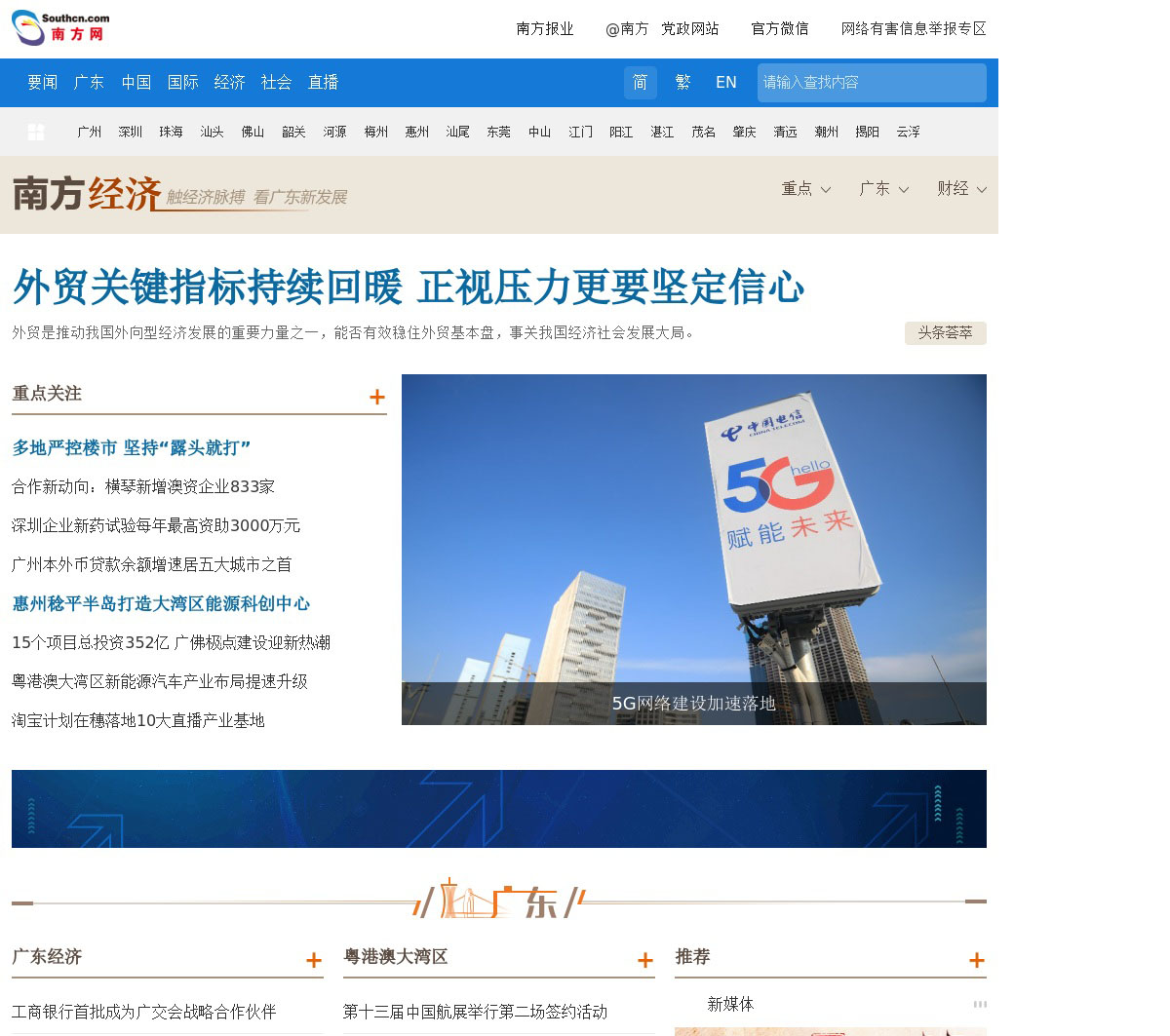Open 南方报业 link
The image size is (1170, 1036).
click(545, 29)
